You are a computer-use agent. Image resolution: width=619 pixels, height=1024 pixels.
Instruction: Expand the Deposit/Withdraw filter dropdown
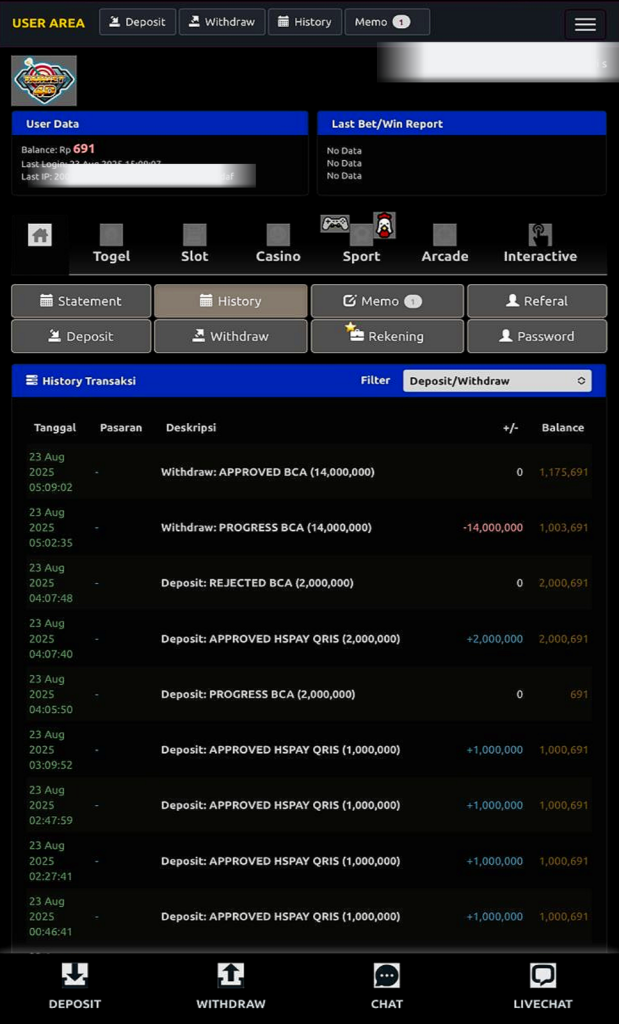tap(497, 381)
